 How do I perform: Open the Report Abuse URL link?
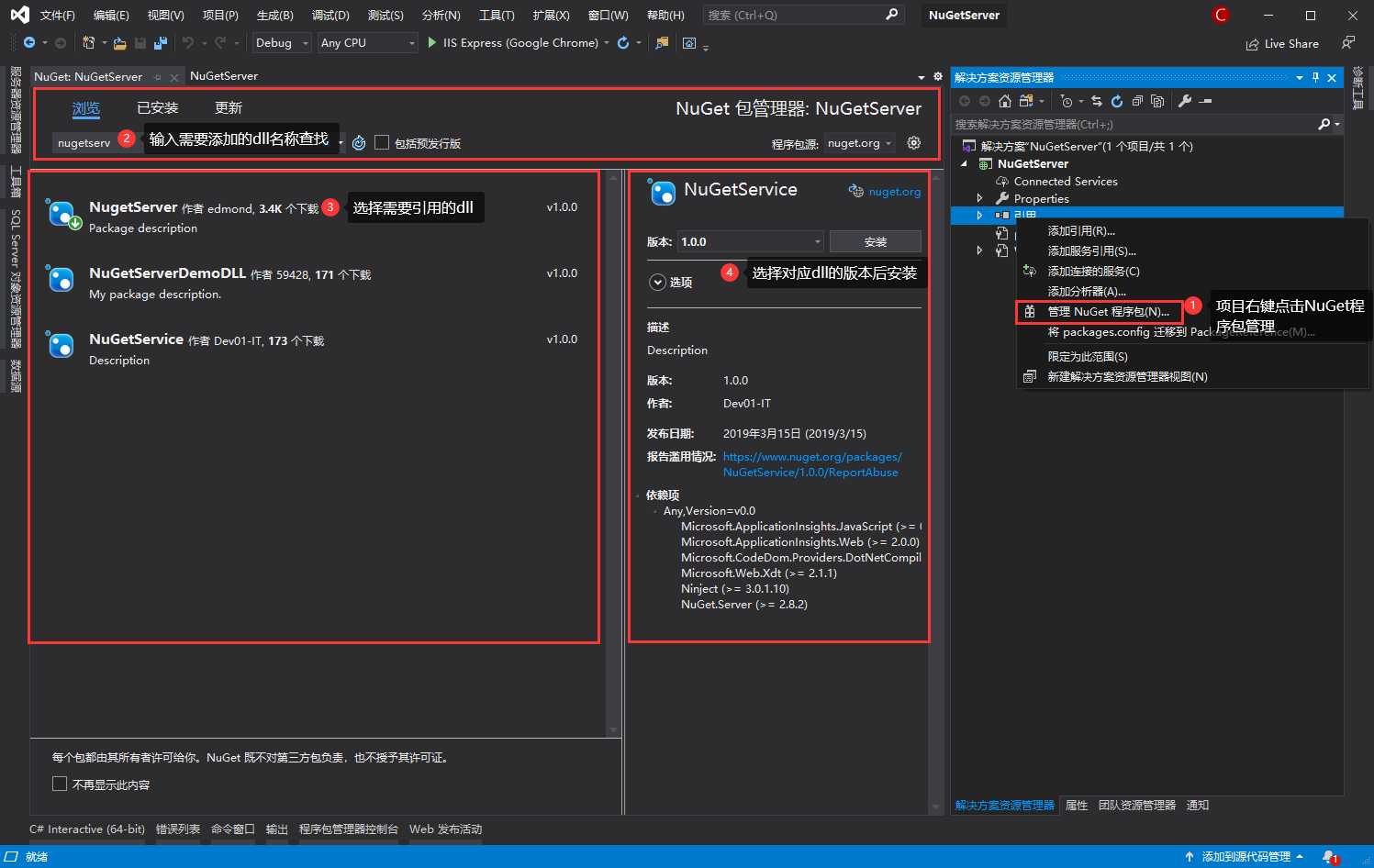[812, 464]
